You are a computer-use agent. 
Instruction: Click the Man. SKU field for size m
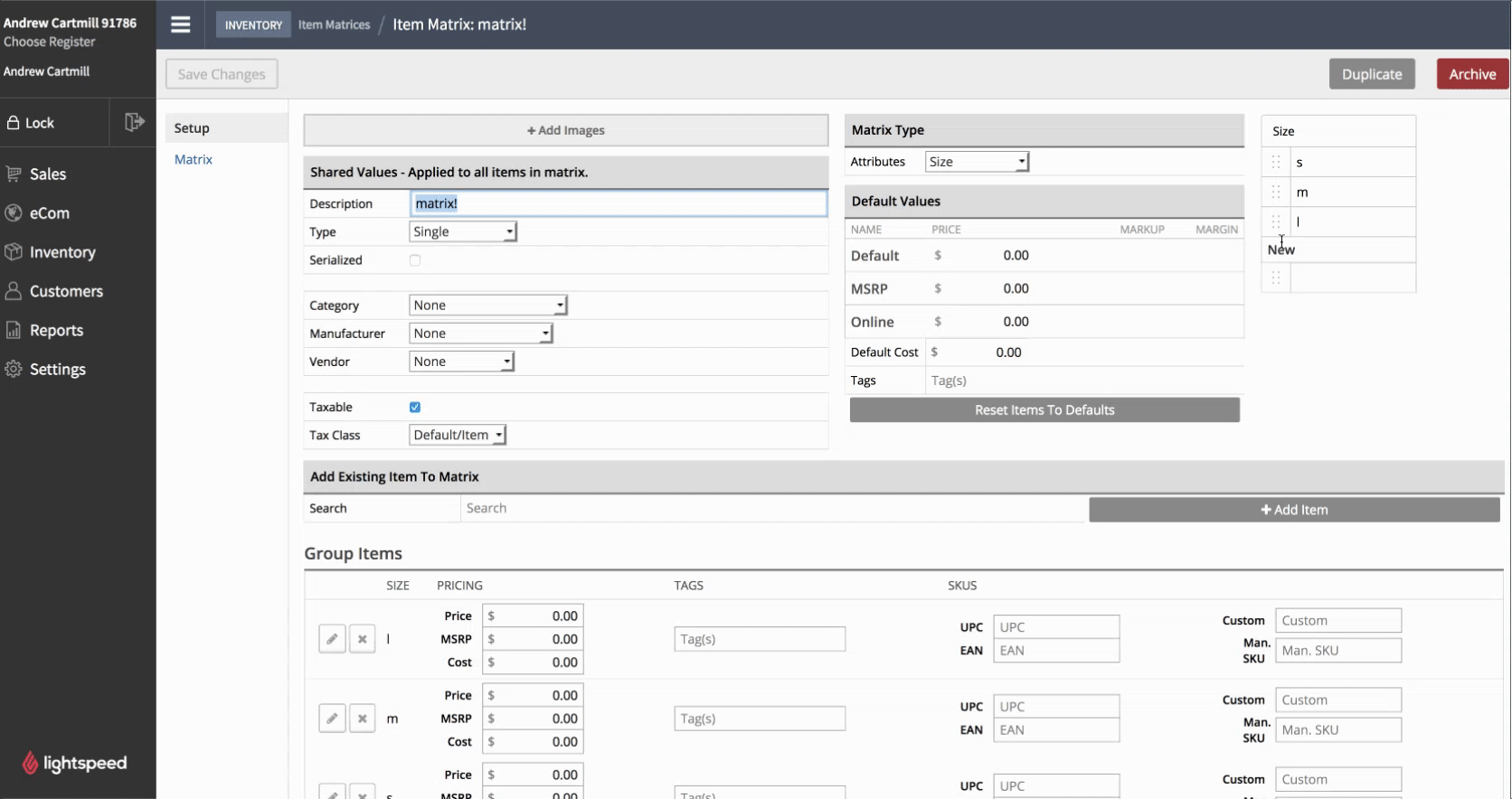1338,730
